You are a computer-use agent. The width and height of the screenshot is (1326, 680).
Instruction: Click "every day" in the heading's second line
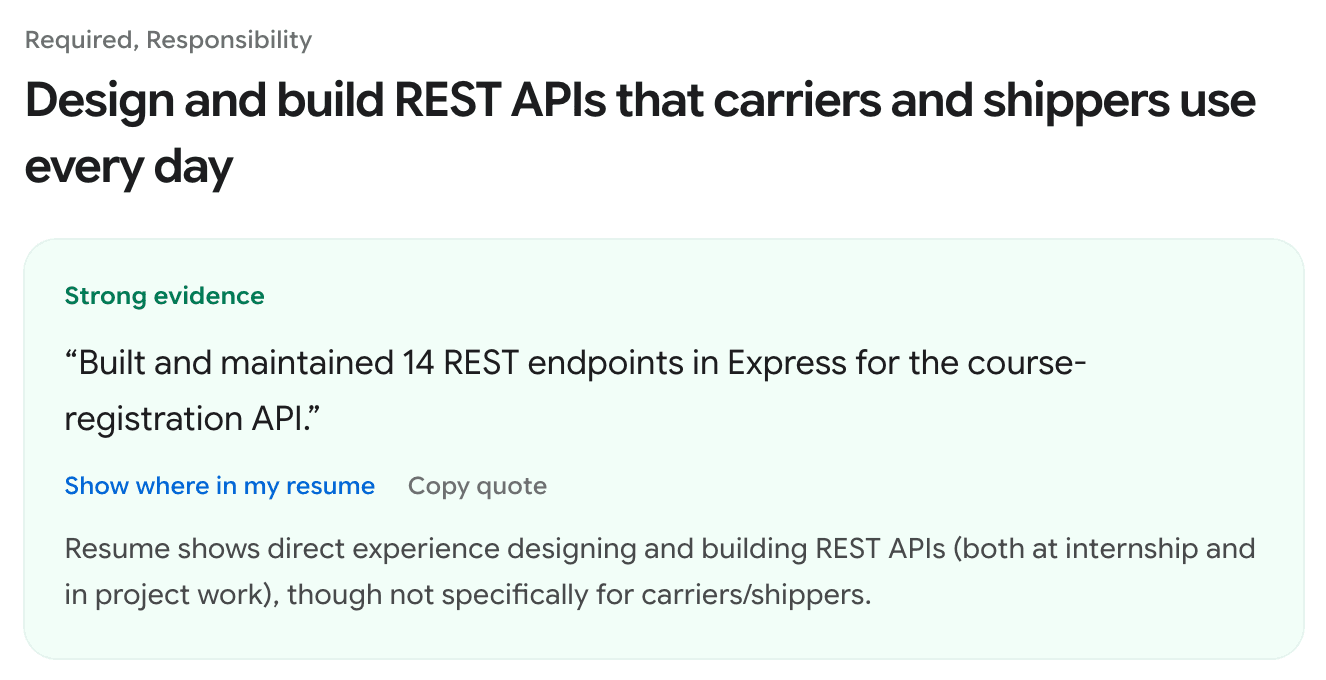coord(129,167)
